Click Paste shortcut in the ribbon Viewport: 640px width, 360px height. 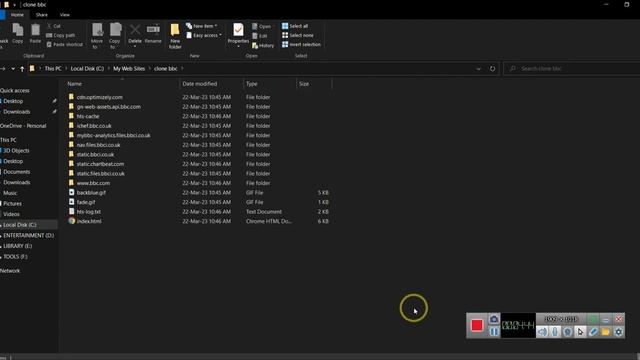coord(64,44)
